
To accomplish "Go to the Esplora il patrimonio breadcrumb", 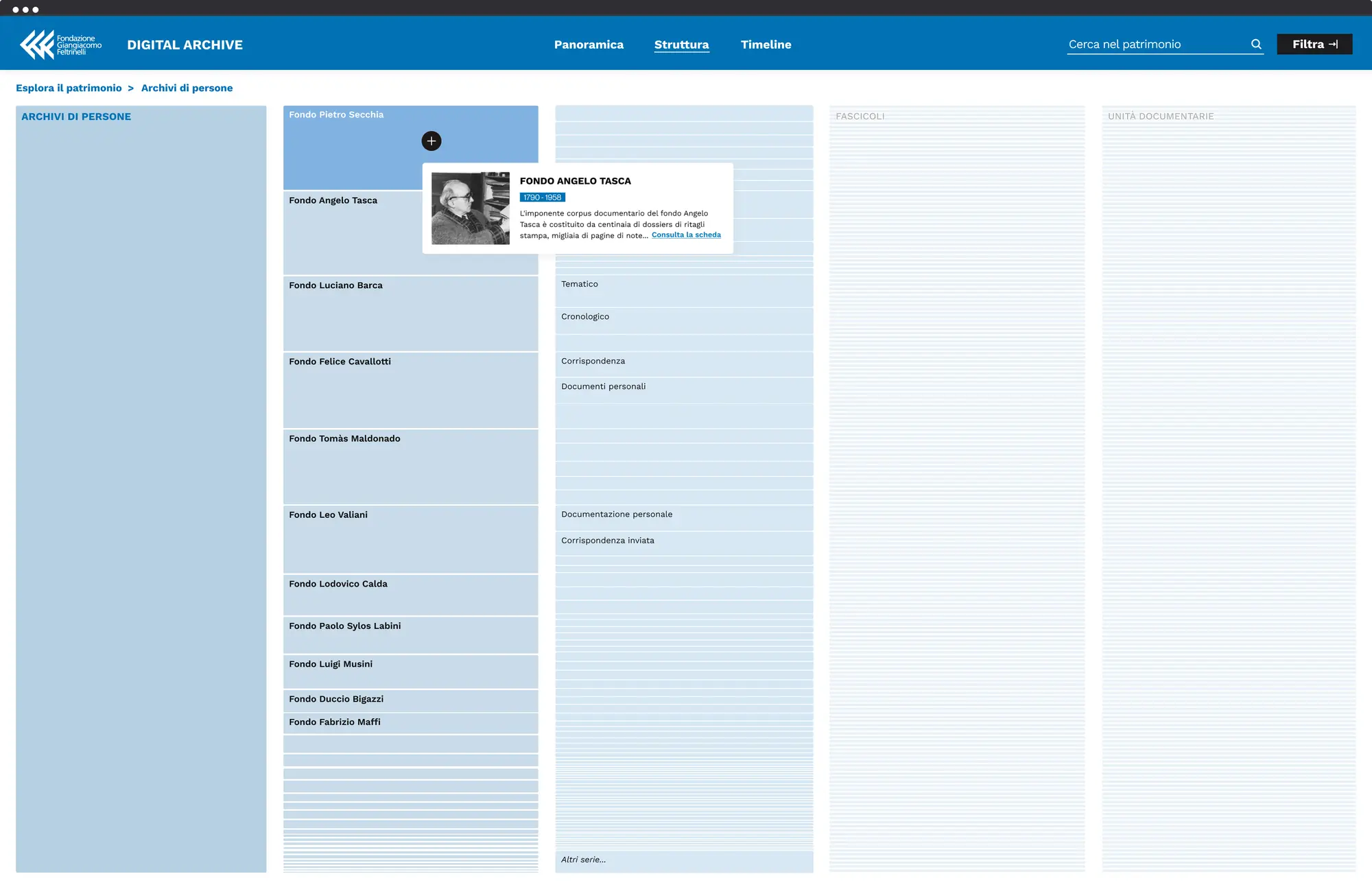I will pos(69,88).
